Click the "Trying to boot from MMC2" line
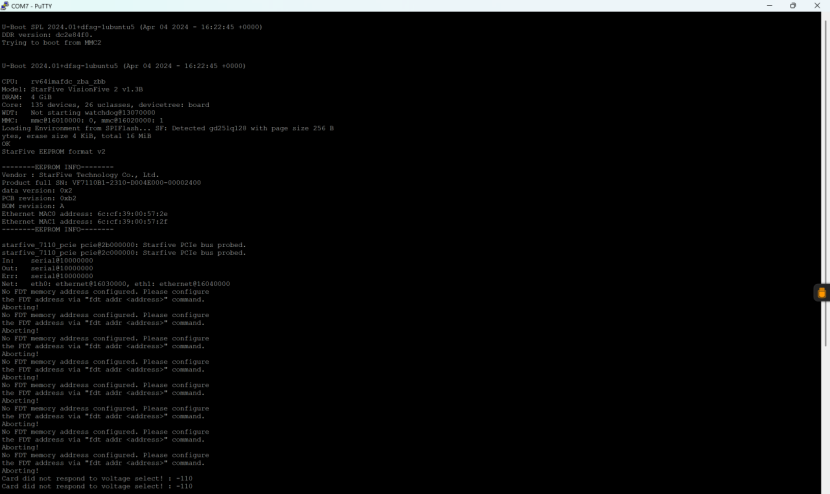This screenshot has height=494, width=830. click(52, 42)
